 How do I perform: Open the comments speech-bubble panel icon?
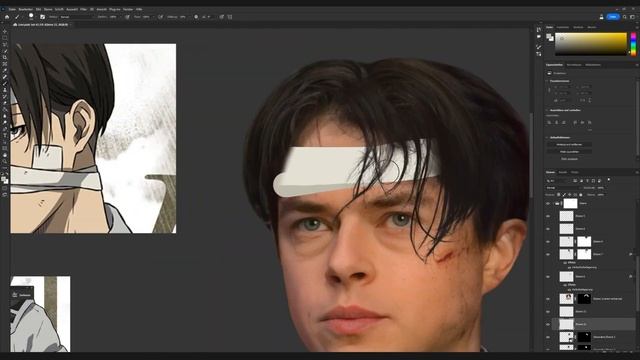point(539,37)
